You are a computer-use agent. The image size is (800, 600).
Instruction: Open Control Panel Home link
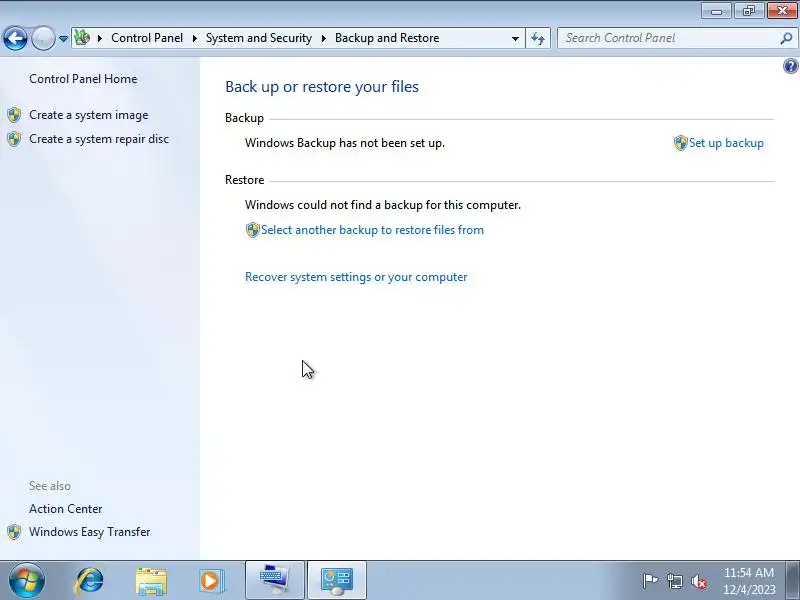tap(83, 79)
